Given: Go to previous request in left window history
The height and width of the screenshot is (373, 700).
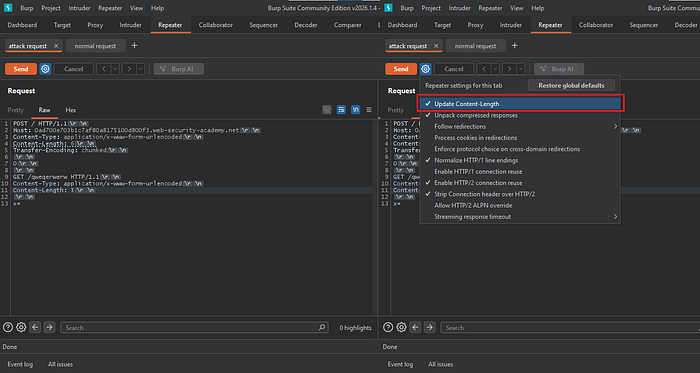Looking at the screenshot, I should click(104, 69).
